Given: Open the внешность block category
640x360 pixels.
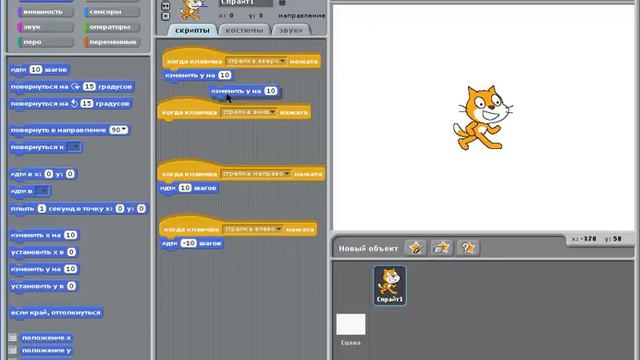Looking at the screenshot, I should point(46,12).
